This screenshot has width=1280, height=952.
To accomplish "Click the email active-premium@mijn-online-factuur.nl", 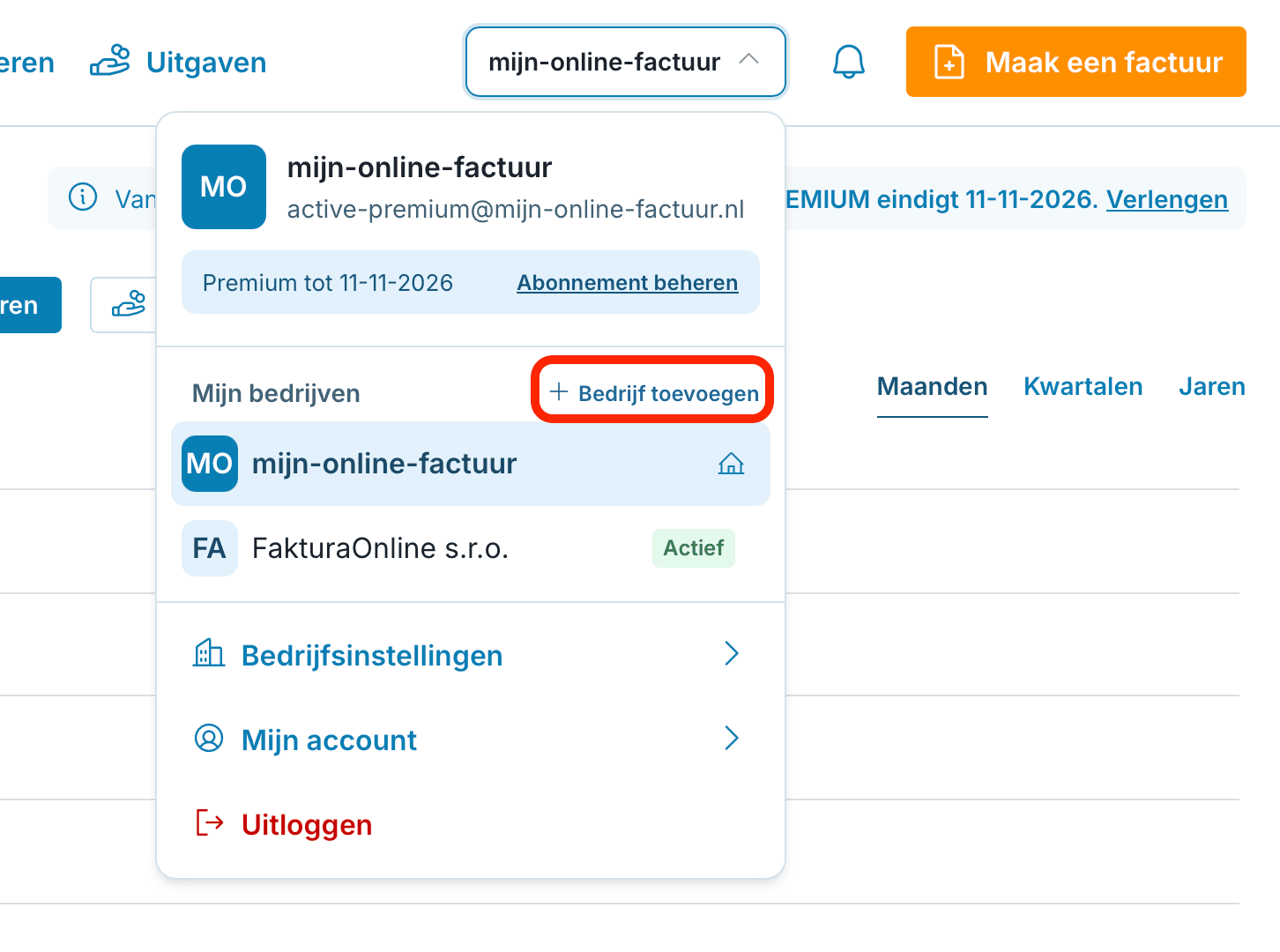I will pos(516,209).
